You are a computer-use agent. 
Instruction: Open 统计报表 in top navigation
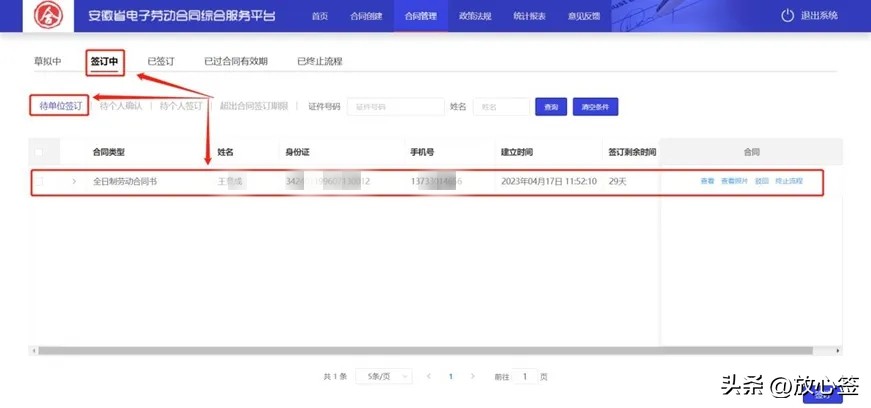coord(529,16)
